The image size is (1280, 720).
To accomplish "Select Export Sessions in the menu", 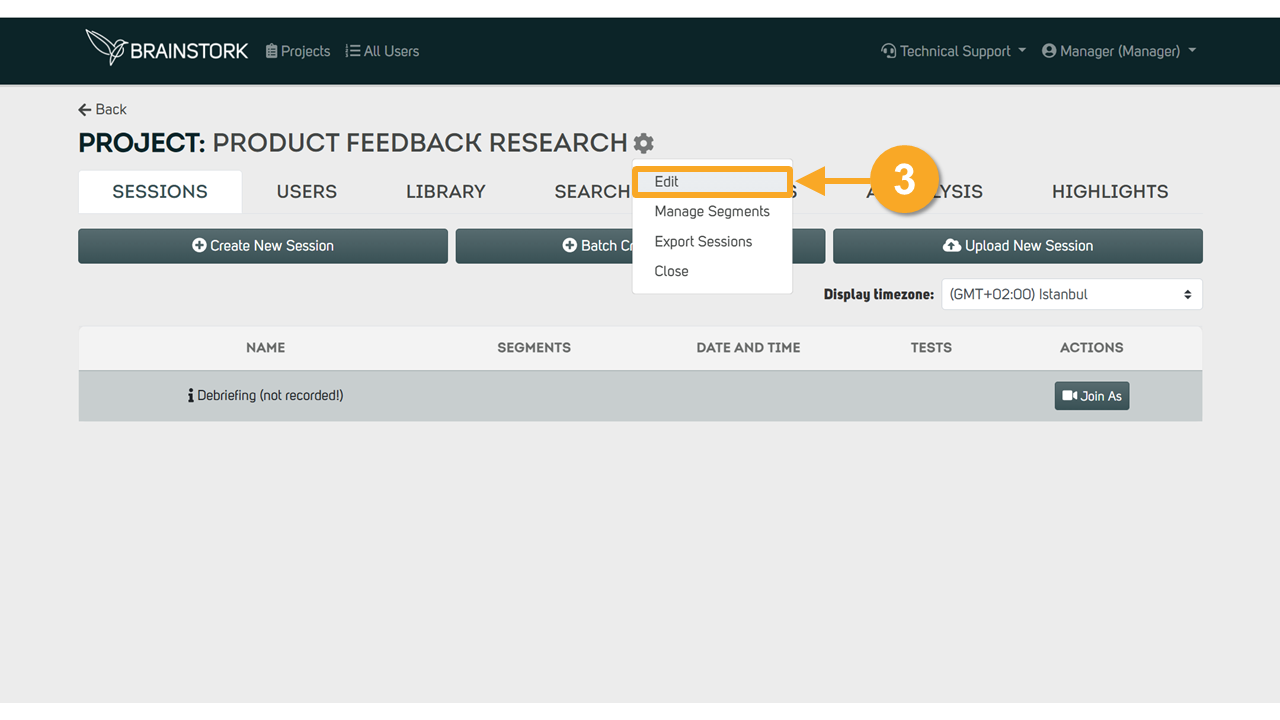I will point(703,242).
